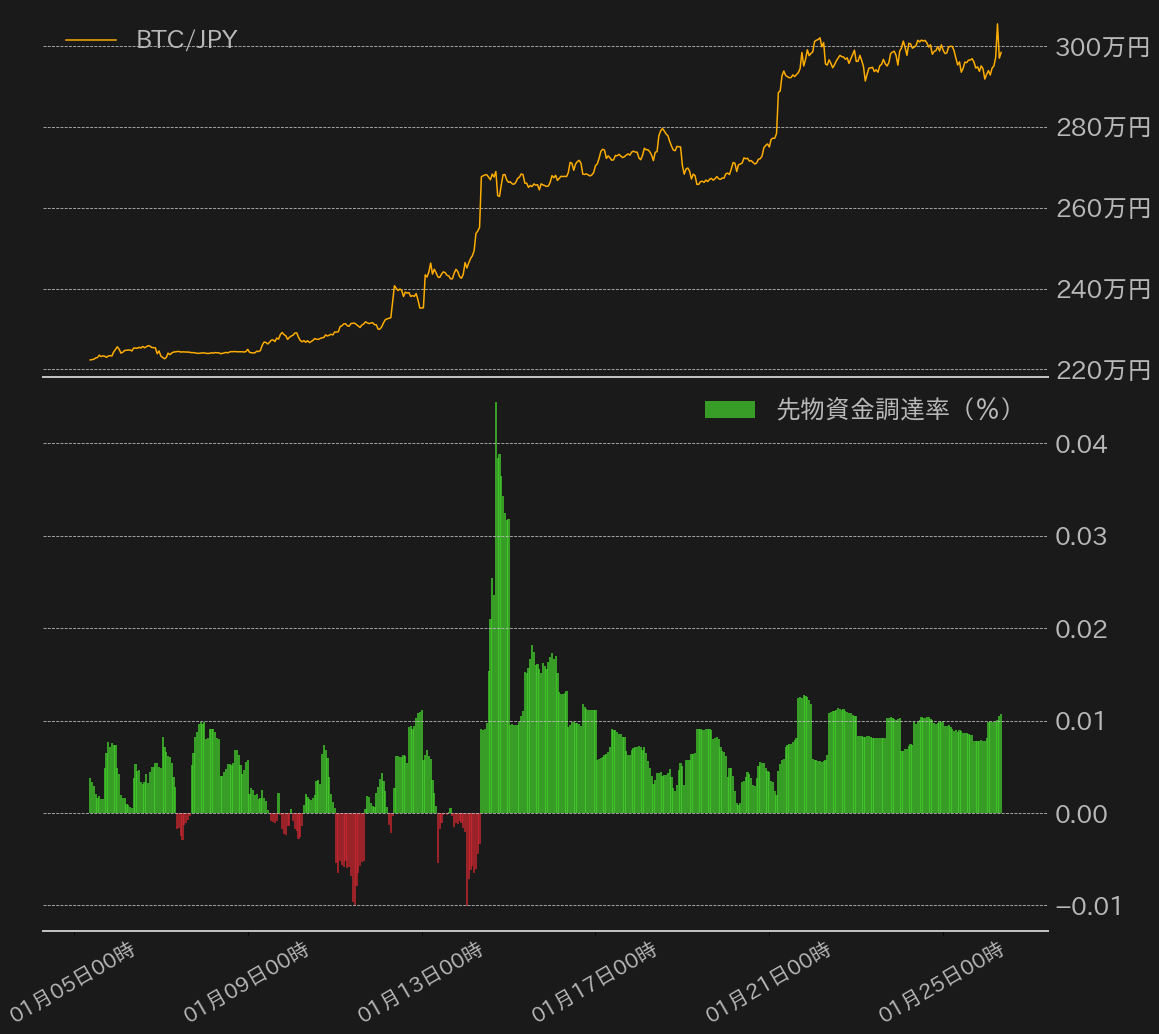1159x1034 pixels.
Task: Click the 240万円 price axis label
Action: [1102, 289]
